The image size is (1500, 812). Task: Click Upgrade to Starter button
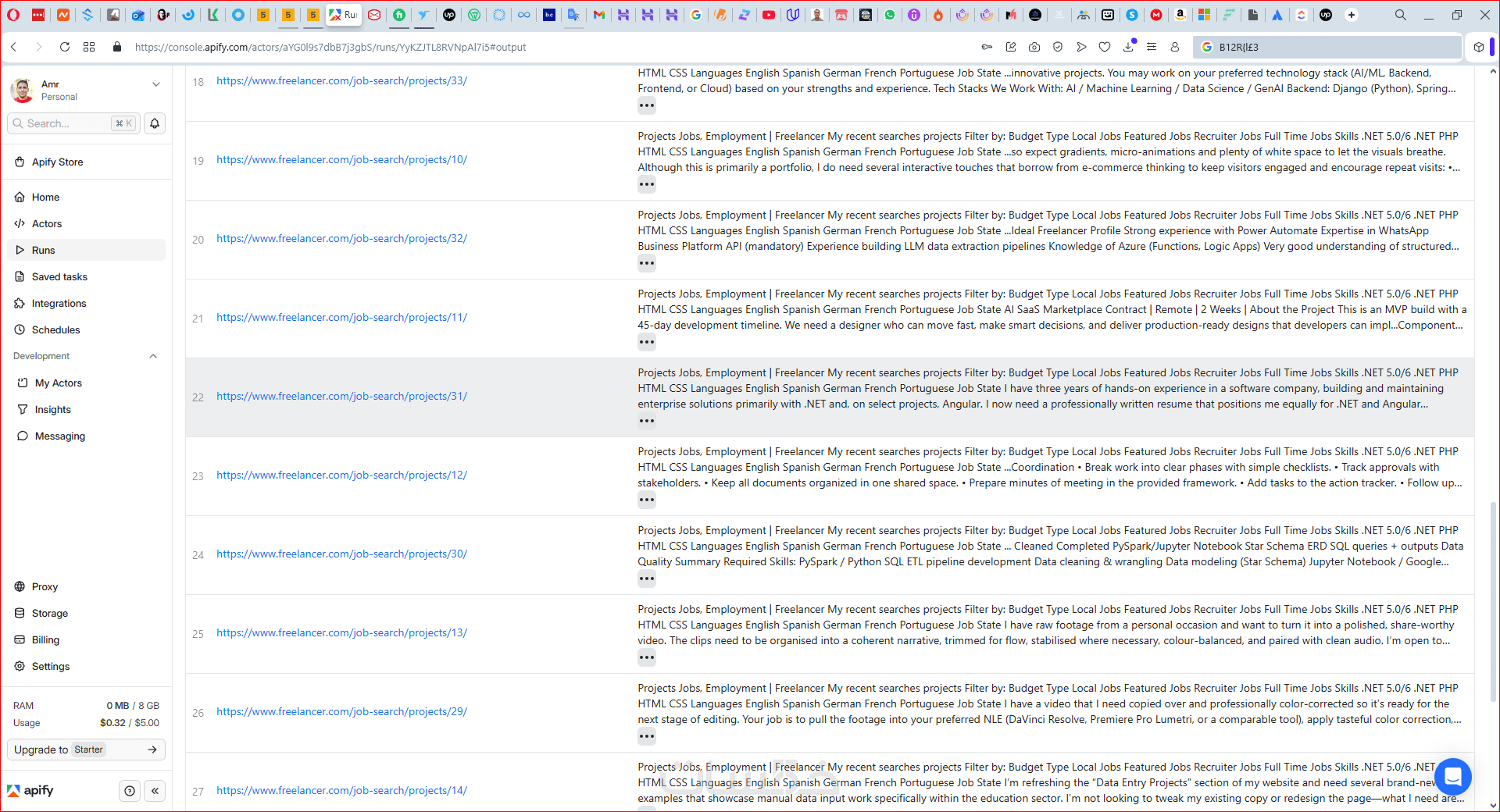click(x=86, y=750)
